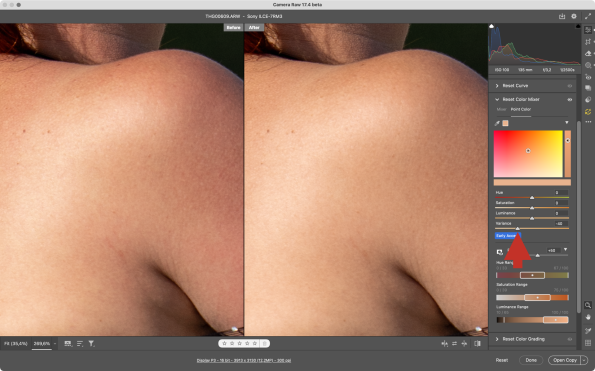Collapse the Color Mixer panel
Image resolution: width=595 pixels, height=371 pixels.
(497, 99)
